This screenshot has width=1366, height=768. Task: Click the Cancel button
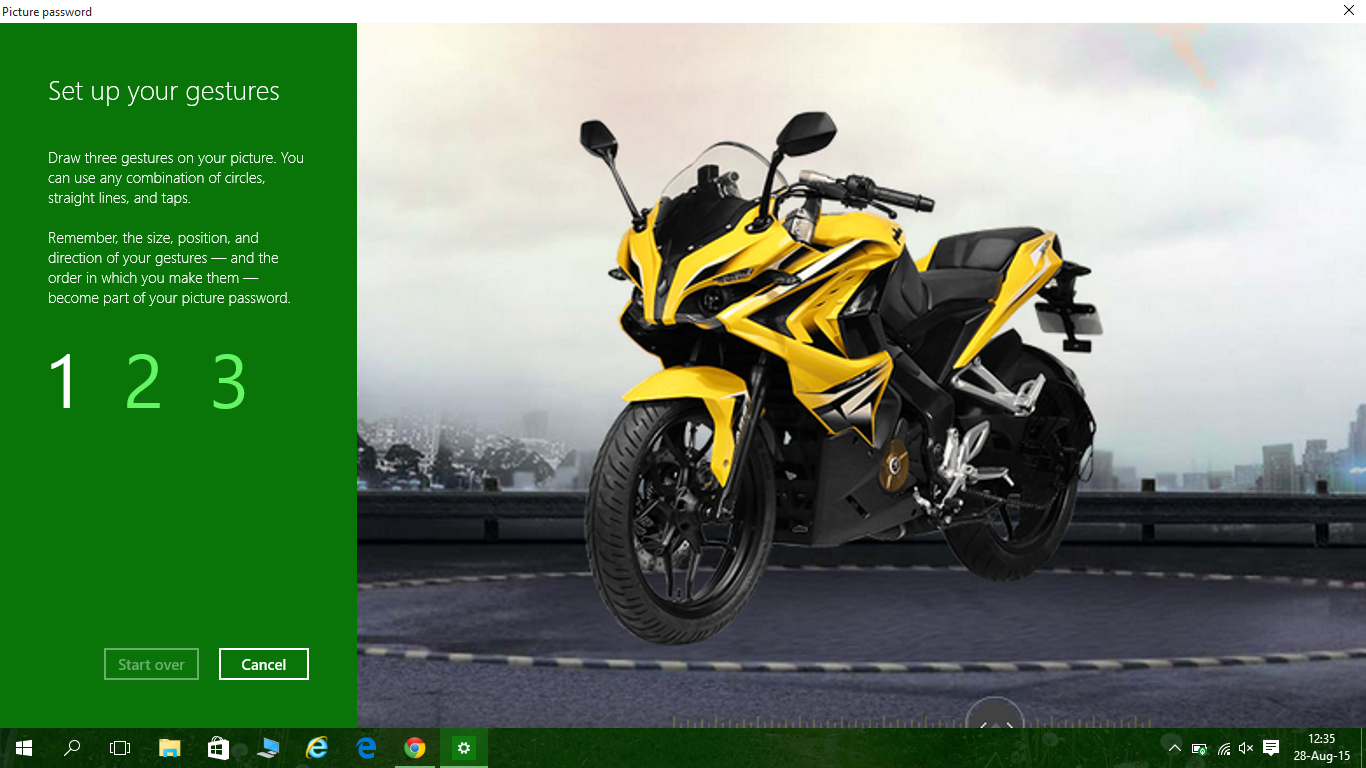[x=264, y=664]
